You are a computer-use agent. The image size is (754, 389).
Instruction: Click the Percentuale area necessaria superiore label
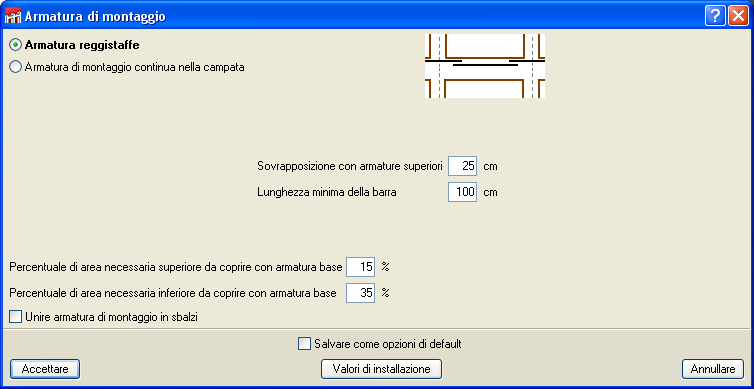pos(176,267)
